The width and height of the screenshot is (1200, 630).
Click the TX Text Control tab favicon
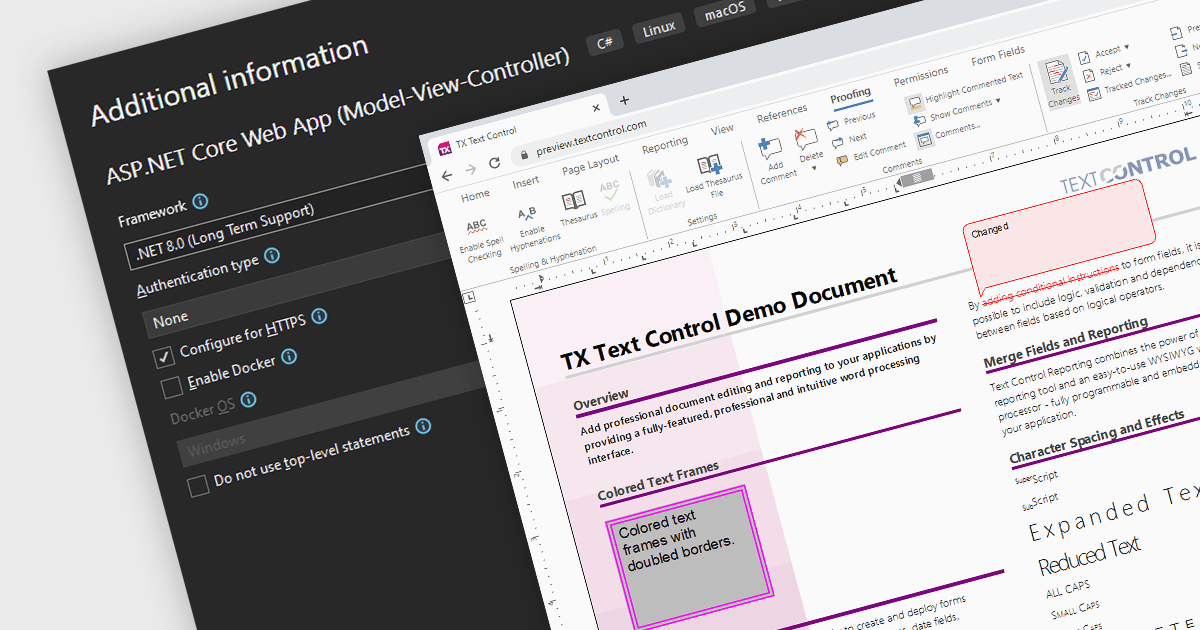coord(444,149)
